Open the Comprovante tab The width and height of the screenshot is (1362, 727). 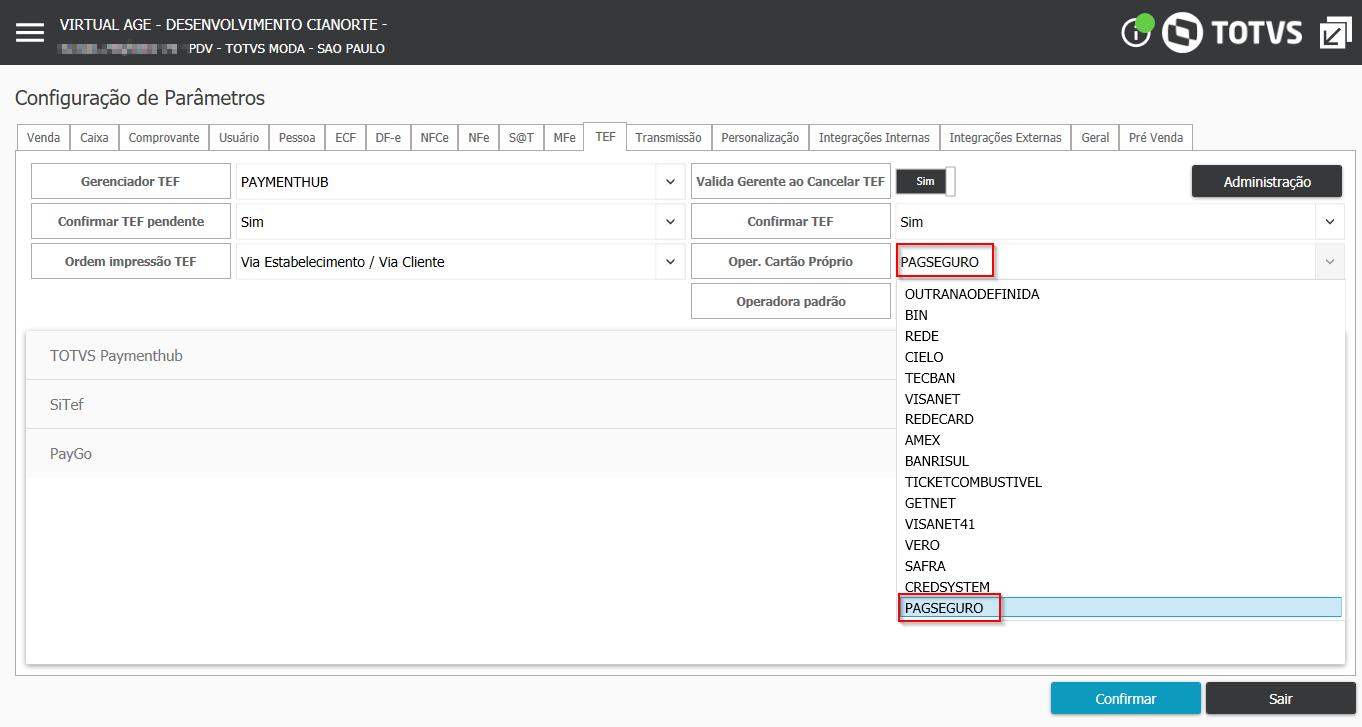click(164, 138)
